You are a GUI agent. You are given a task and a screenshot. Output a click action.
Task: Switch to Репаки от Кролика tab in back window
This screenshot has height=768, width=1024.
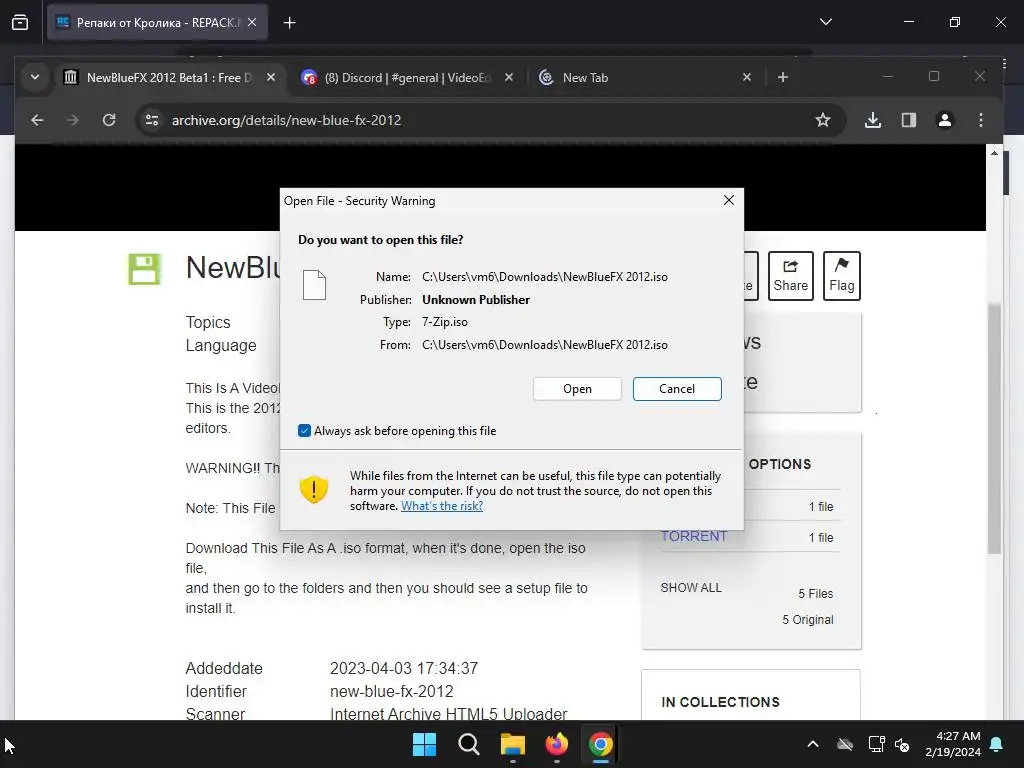pyautogui.click(x=157, y=23)
